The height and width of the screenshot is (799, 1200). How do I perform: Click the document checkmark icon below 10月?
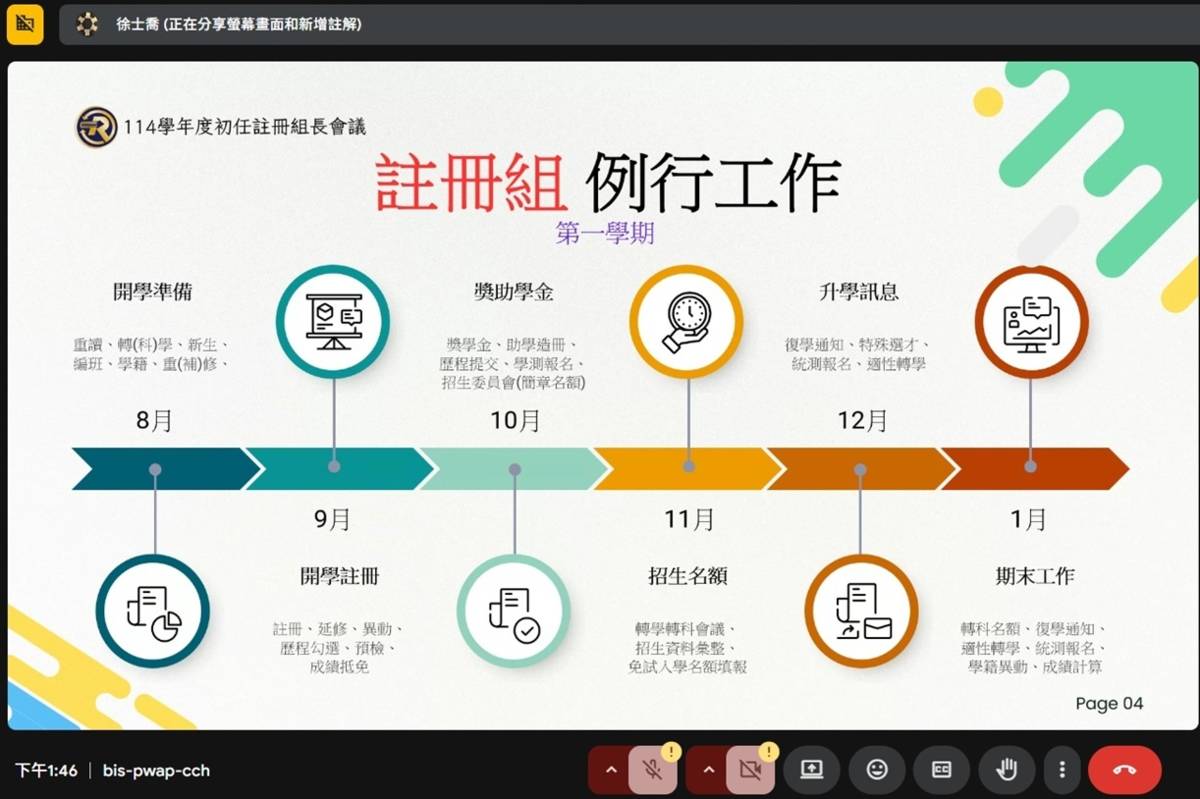pos(514,611)
